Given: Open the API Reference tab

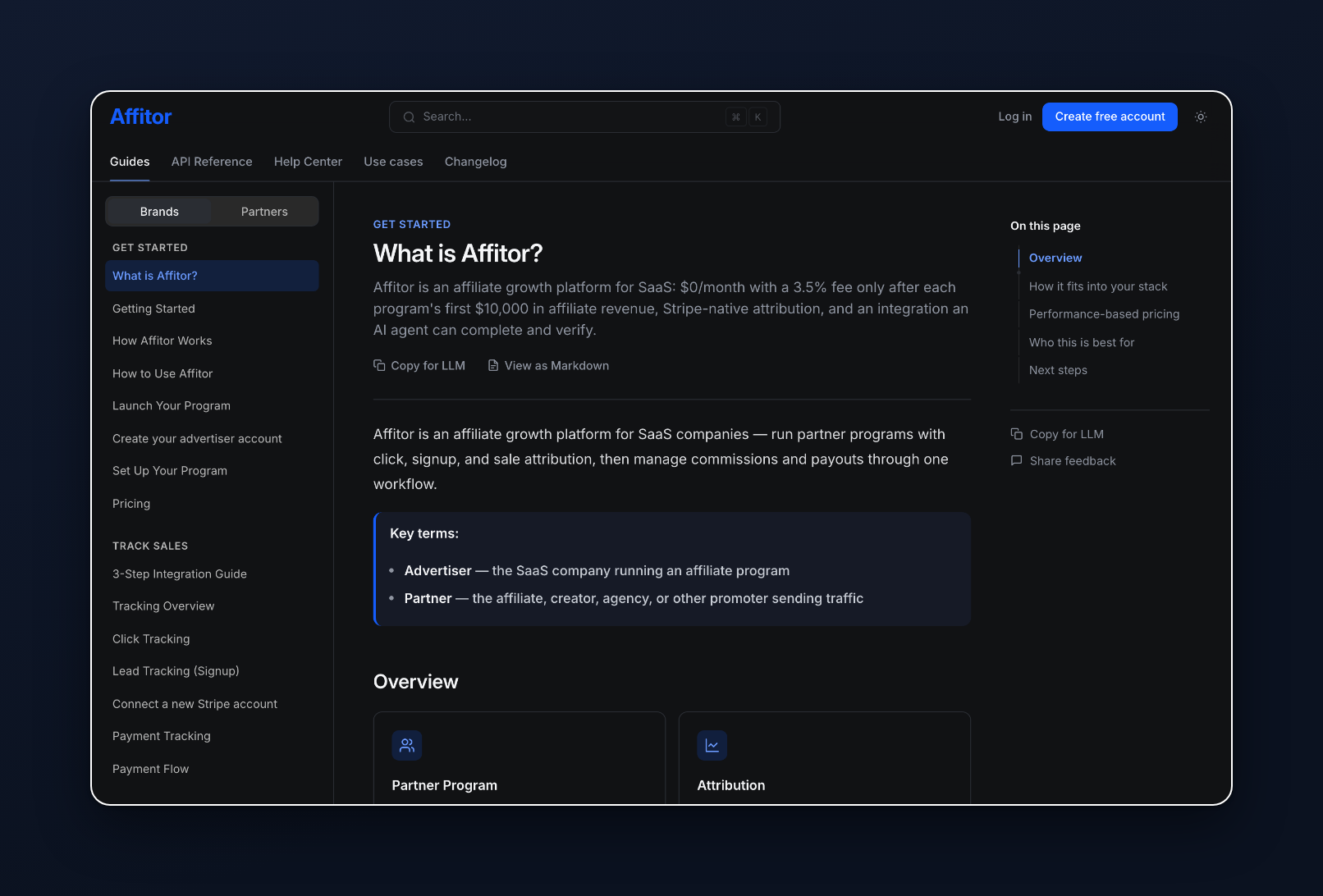Looking at the screenshot, I should [212, 162].
